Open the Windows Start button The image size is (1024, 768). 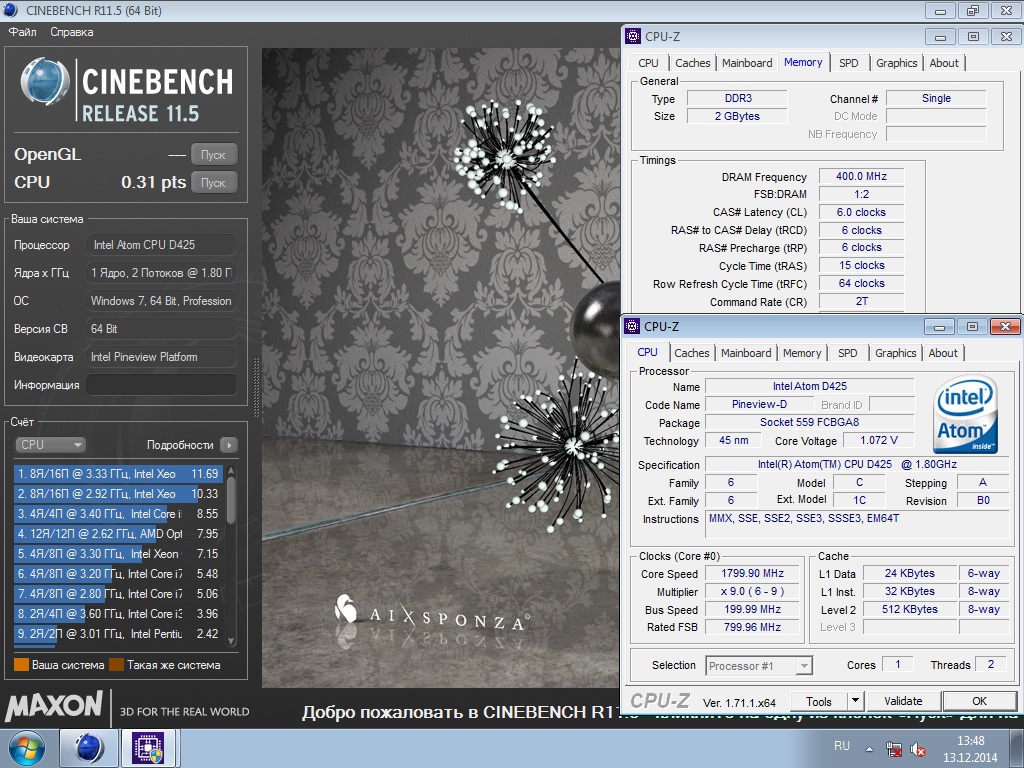(27, 748)
